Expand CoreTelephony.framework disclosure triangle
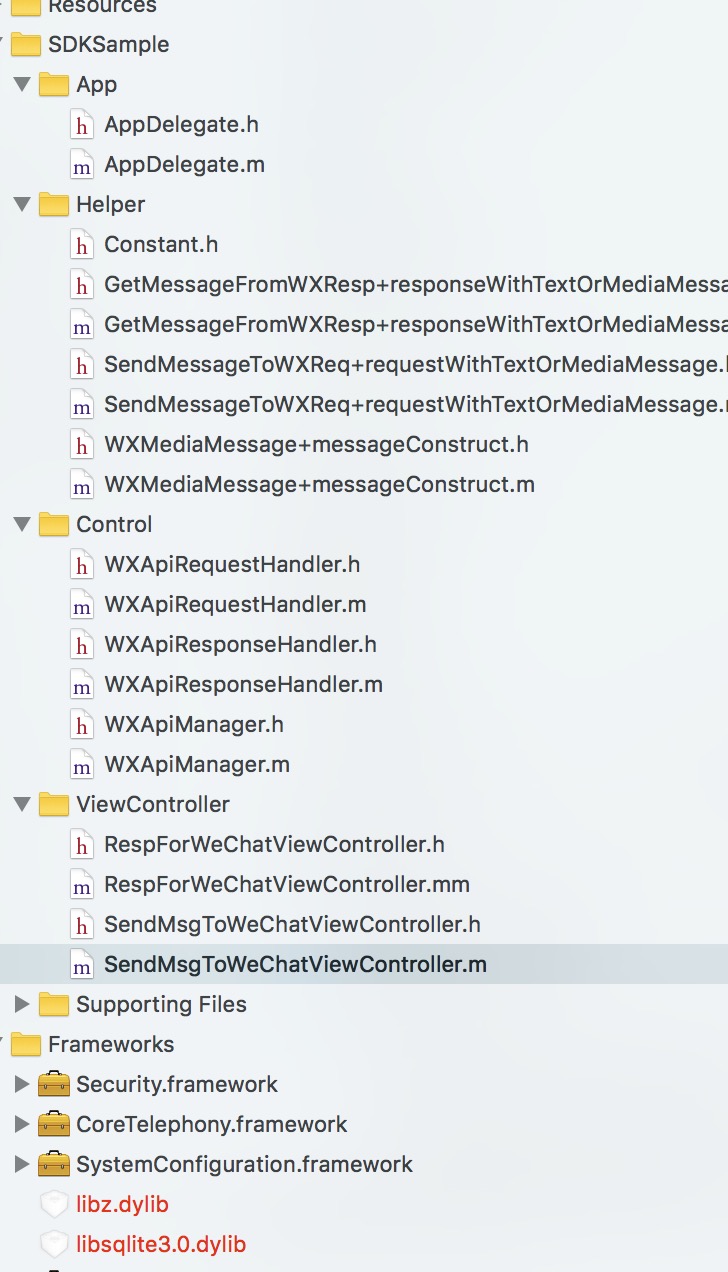The image size is (728, 1272). point(22,1124)
